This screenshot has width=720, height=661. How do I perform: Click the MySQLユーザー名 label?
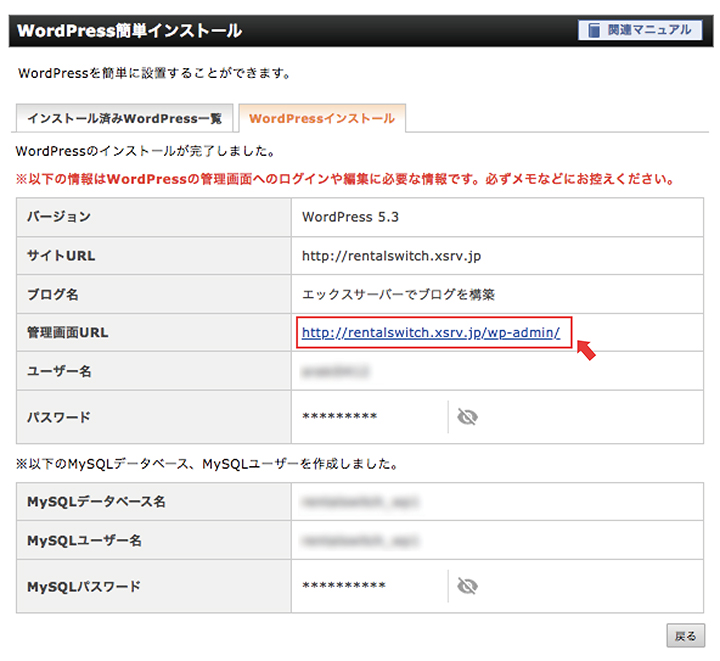[x=84, y=540]
